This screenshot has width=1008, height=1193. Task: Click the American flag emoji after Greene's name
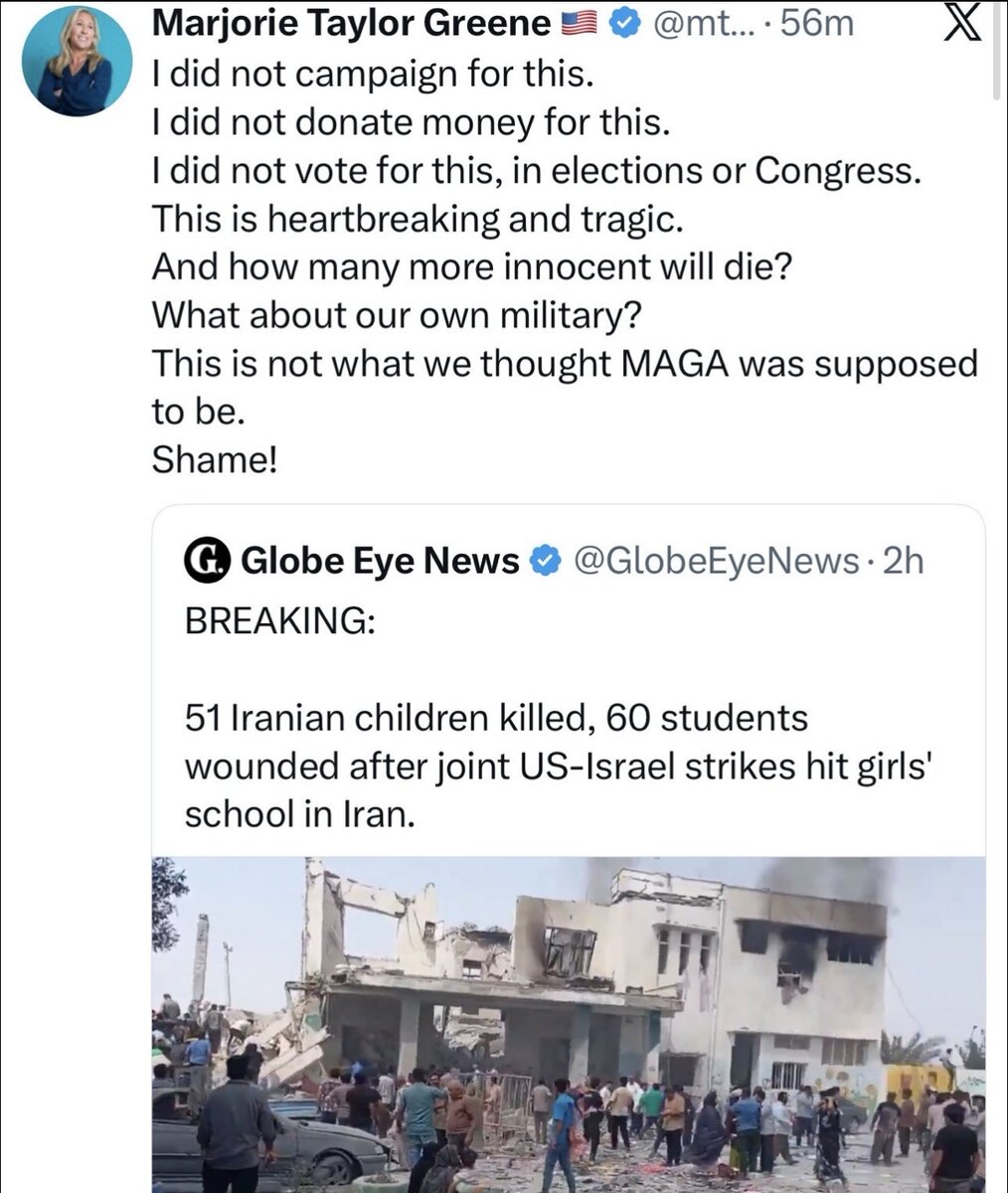[579, 24]
